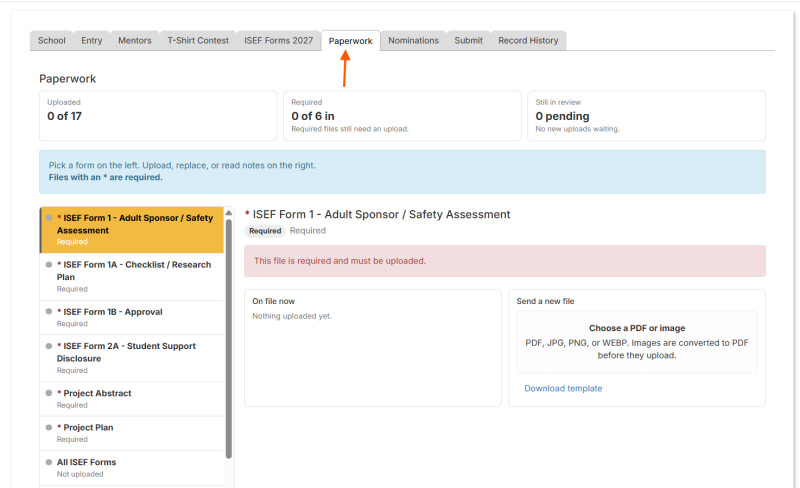Open the Record History tab
Image resolution: width=800 pixels, height=488 pixels.
pyautogui.click(x=528, y=40)
